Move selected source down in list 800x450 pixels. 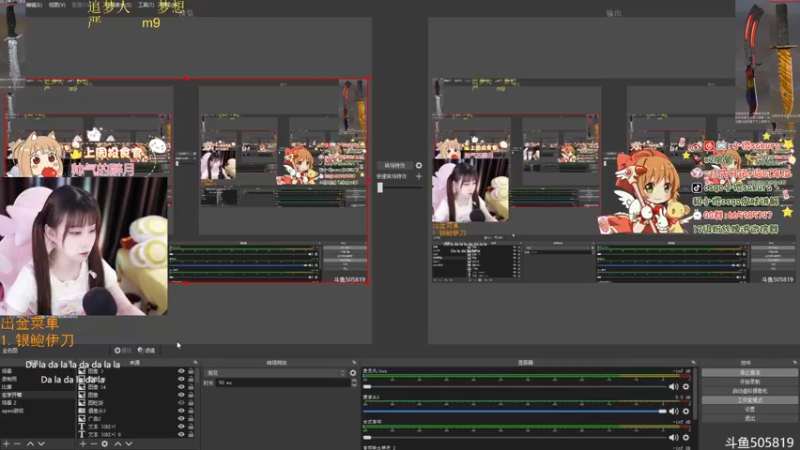click(x=129, y=444)
